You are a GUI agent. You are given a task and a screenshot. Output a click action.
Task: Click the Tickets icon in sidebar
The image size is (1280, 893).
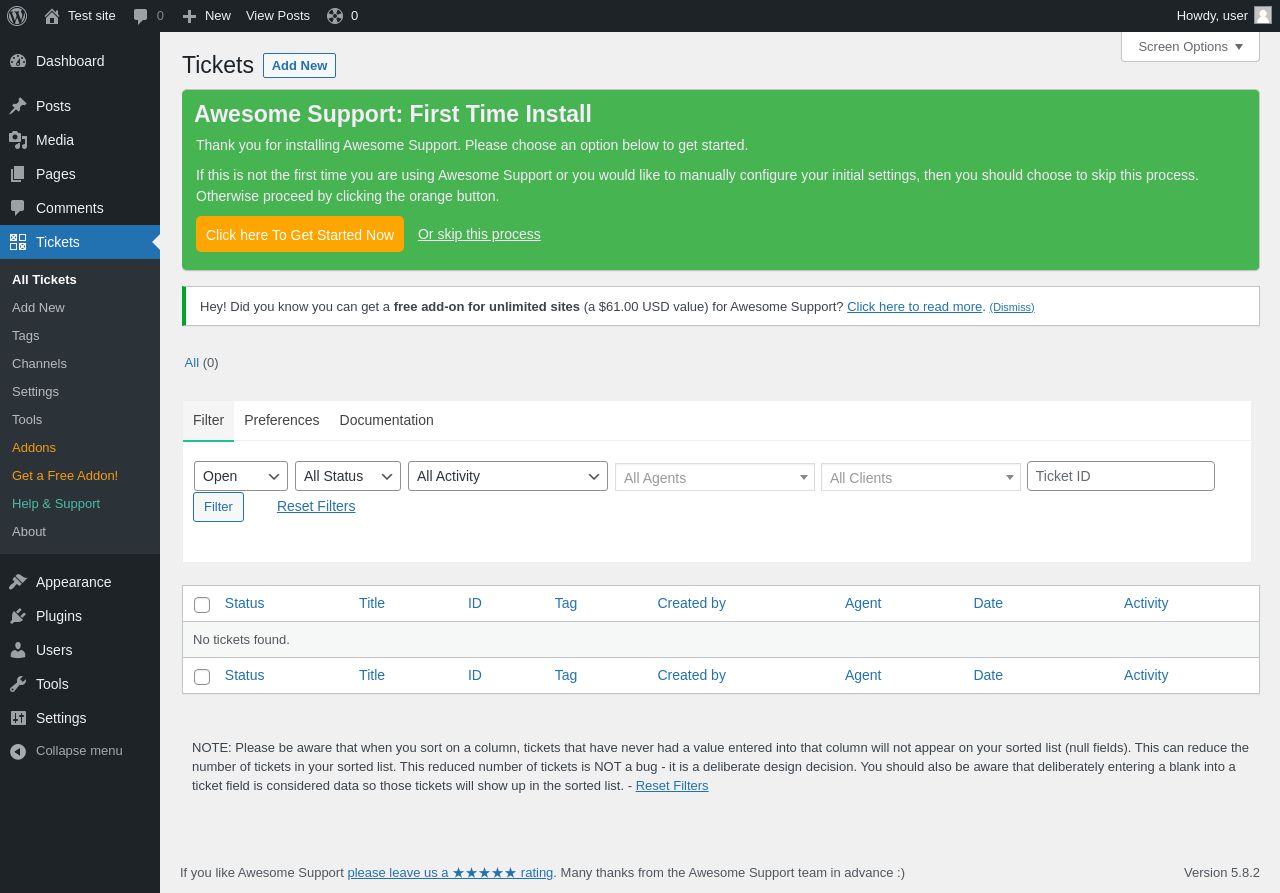pyautogui.click(x=18, y=242)
